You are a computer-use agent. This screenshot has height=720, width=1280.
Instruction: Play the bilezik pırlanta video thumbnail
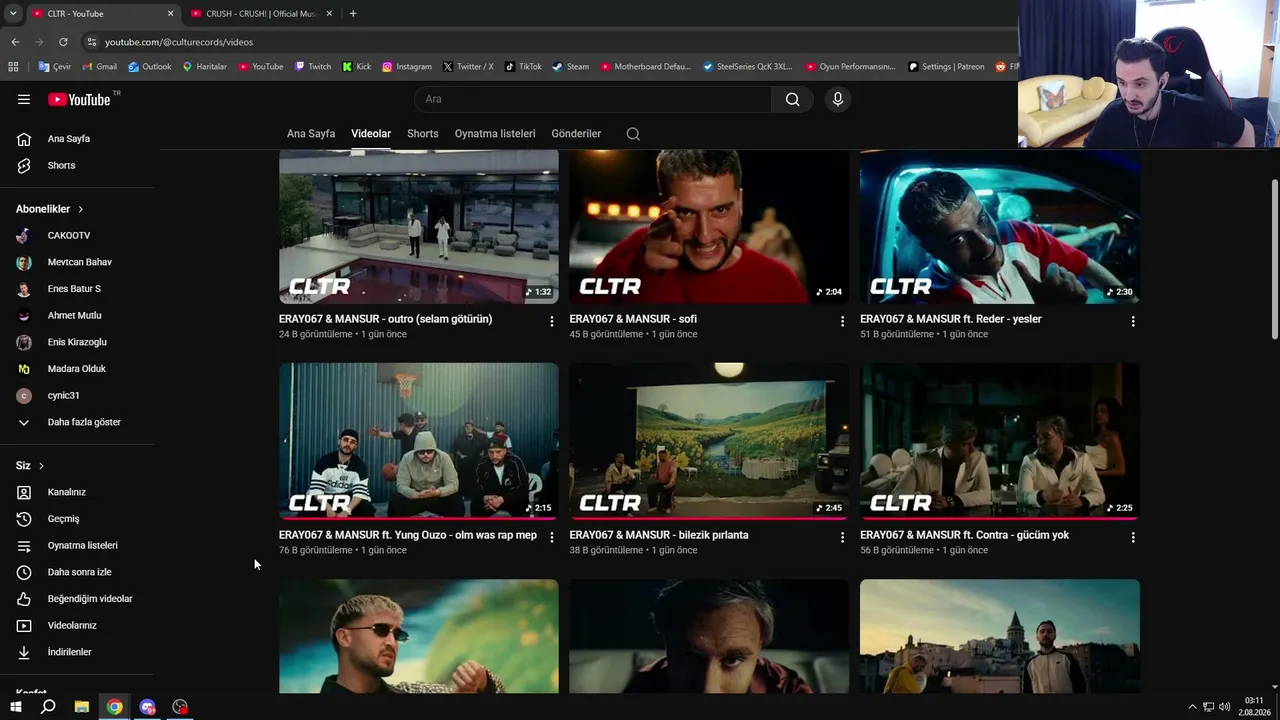709,441
